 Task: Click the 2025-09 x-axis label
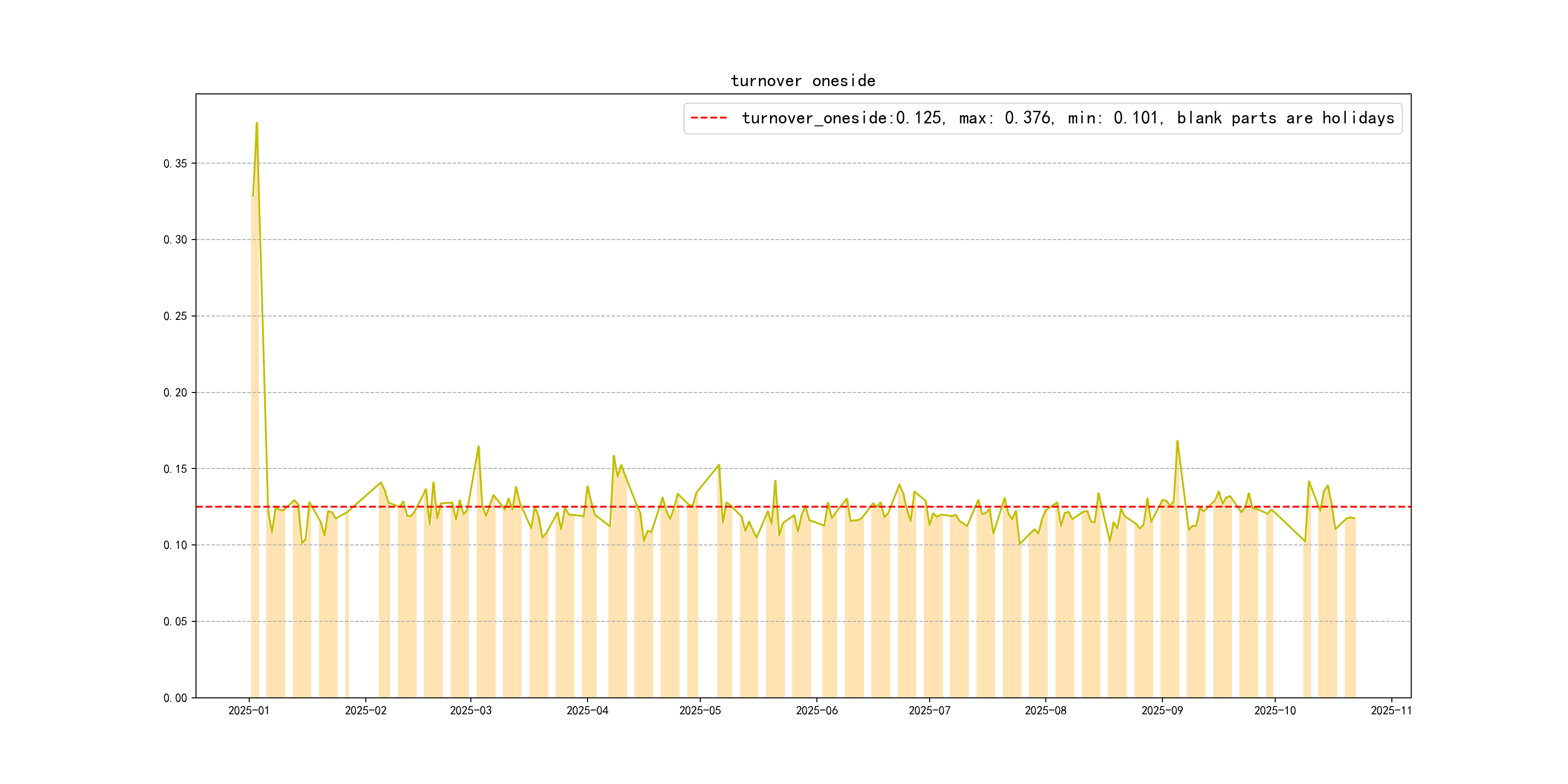[x=1162, y=710]
